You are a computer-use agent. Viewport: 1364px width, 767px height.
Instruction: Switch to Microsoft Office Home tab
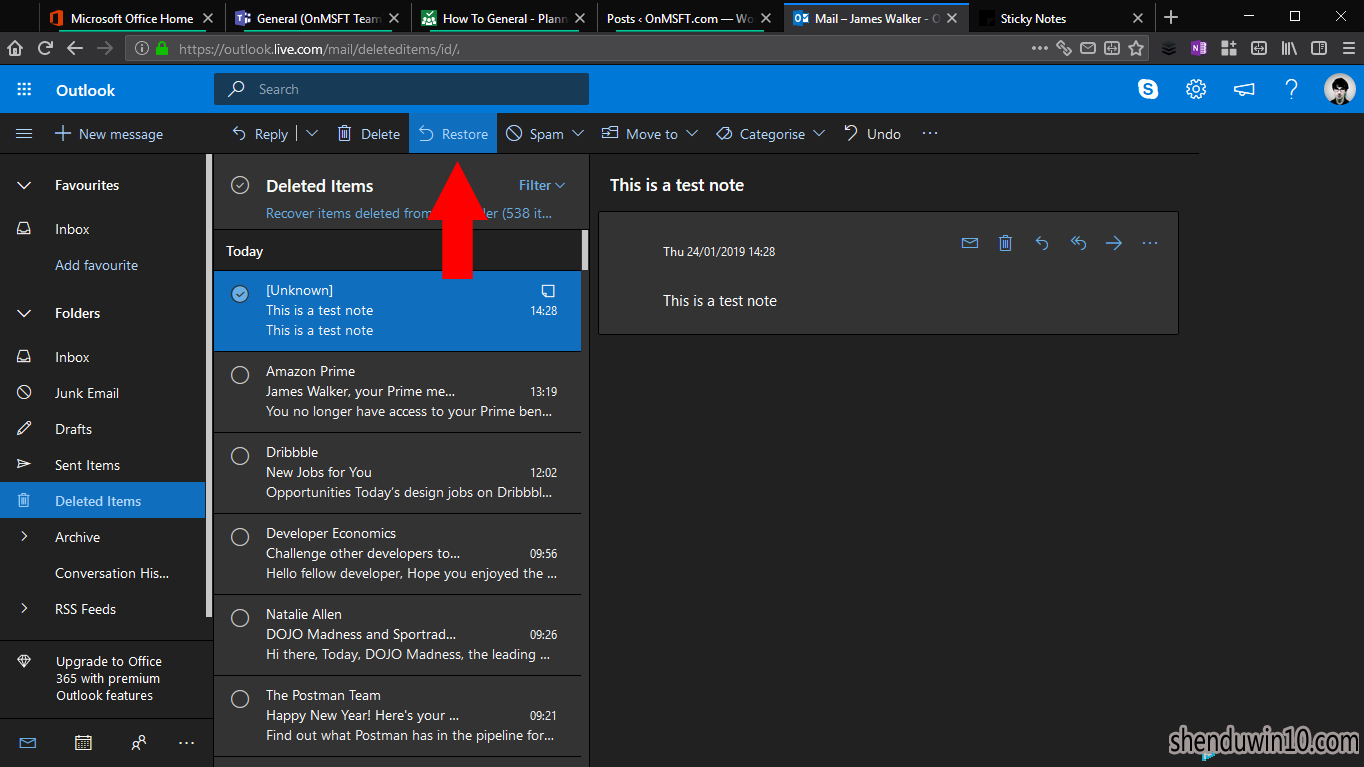tap(131, 18)
